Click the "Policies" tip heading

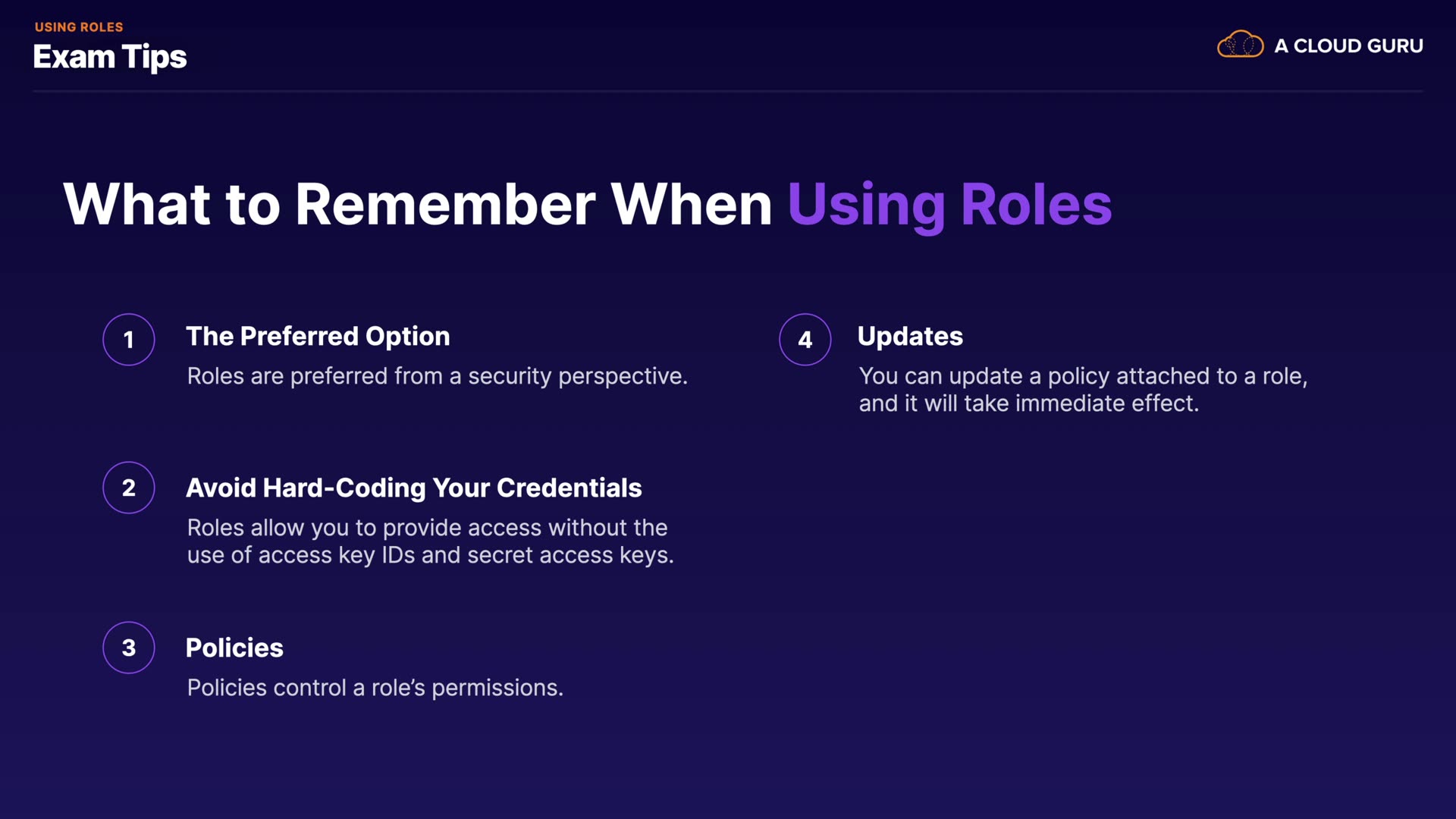[234, 648]
